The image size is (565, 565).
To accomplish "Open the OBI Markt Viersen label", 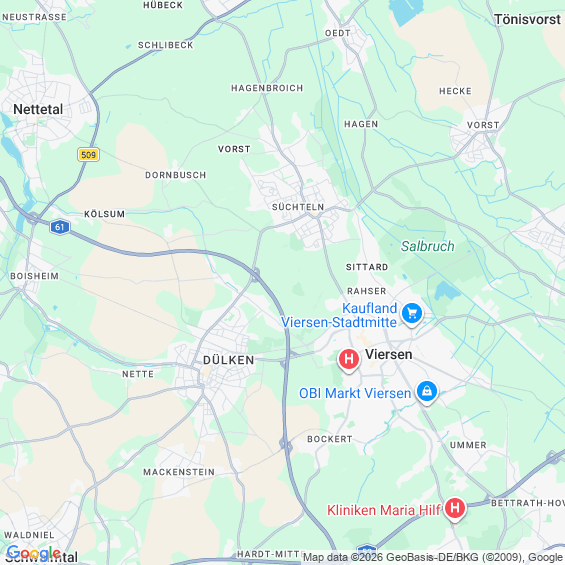I will click(355, 393).
